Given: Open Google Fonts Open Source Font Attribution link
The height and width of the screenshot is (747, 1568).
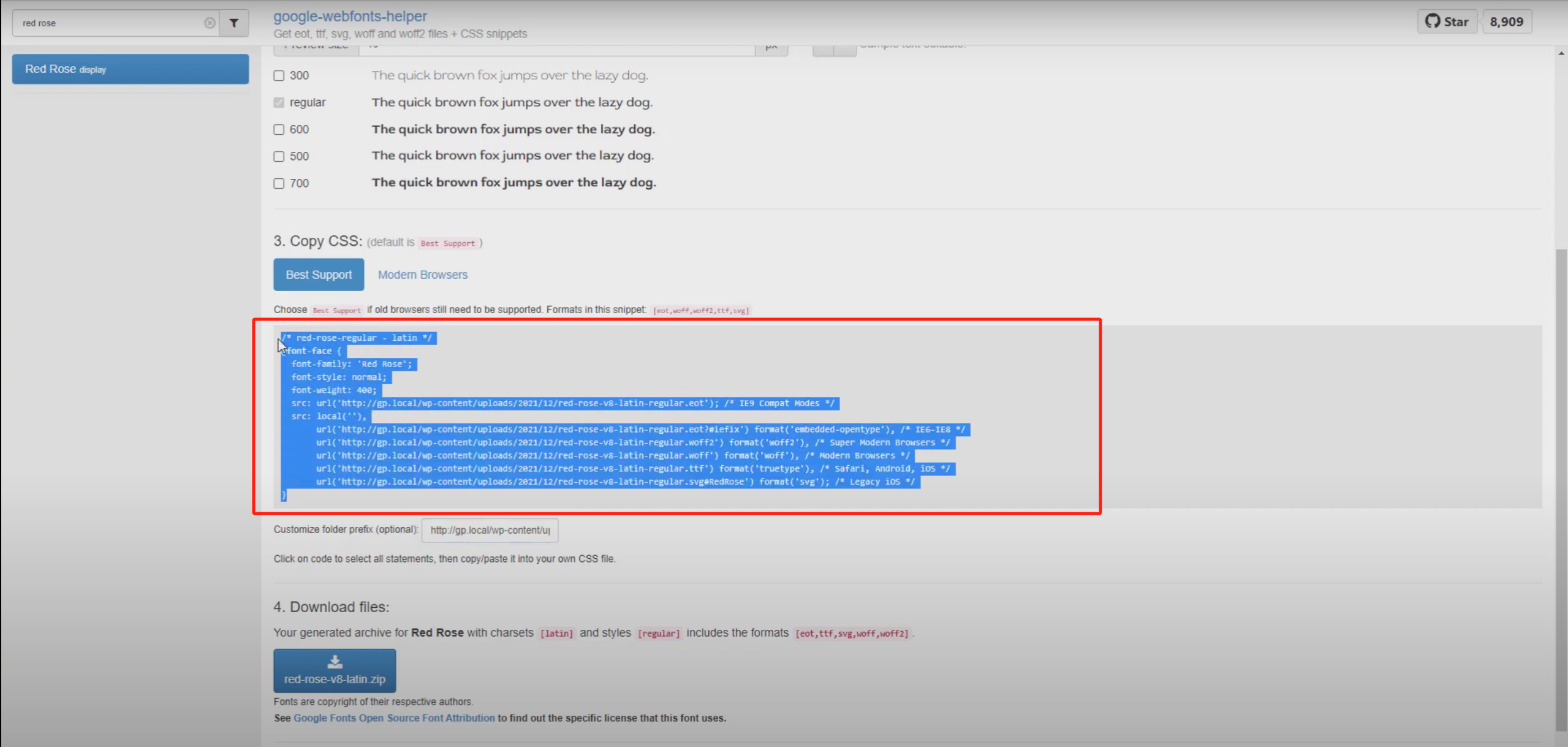Looking at the screenshot, I should tap(394, 718).
